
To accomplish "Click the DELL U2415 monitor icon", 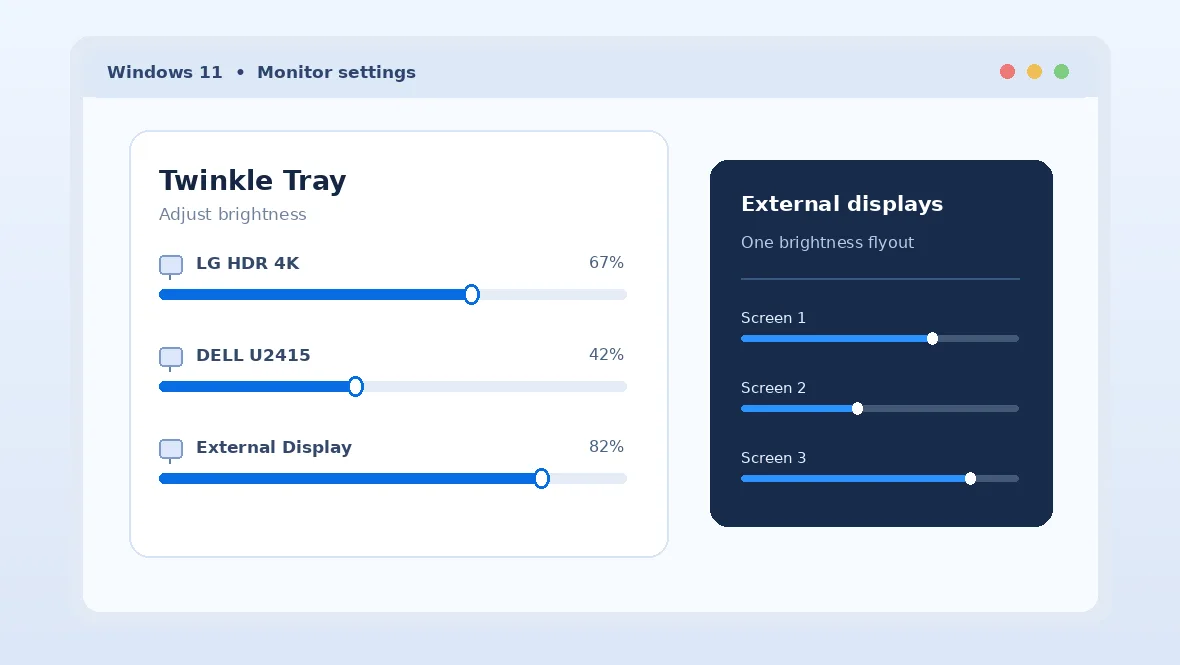I will coord(171,358).
